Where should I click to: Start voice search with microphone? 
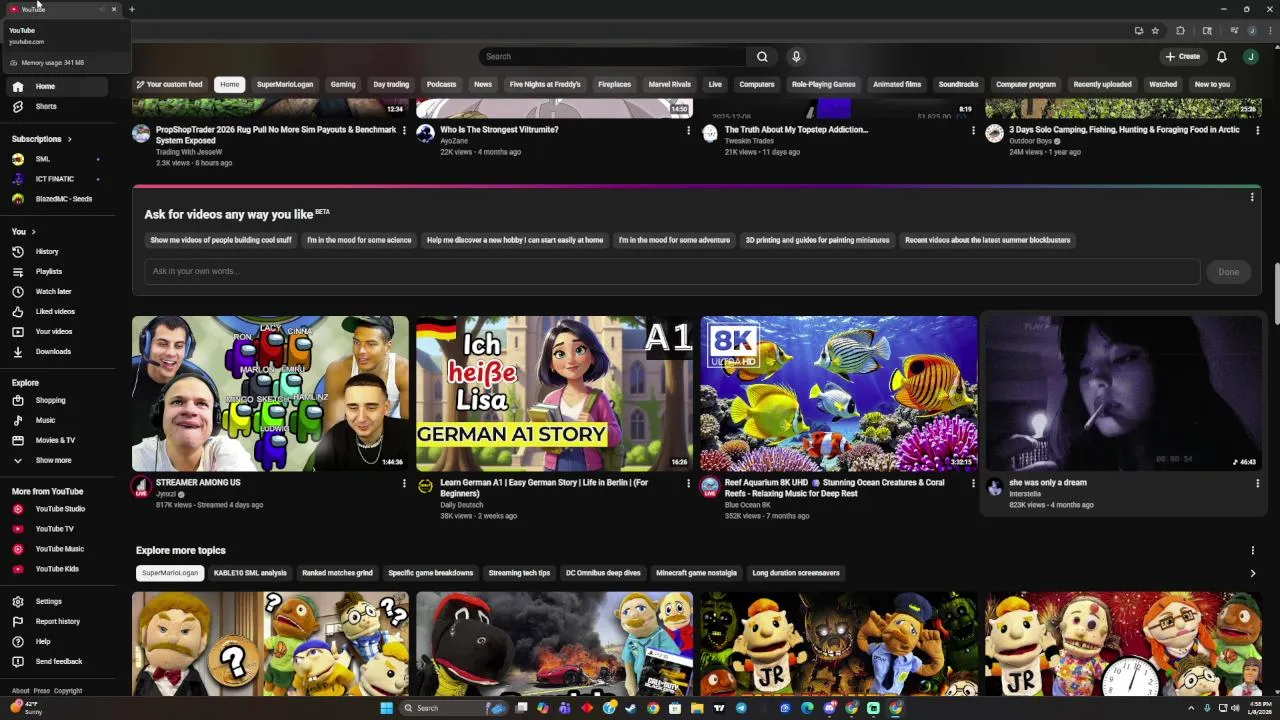[x=796, y=57]
